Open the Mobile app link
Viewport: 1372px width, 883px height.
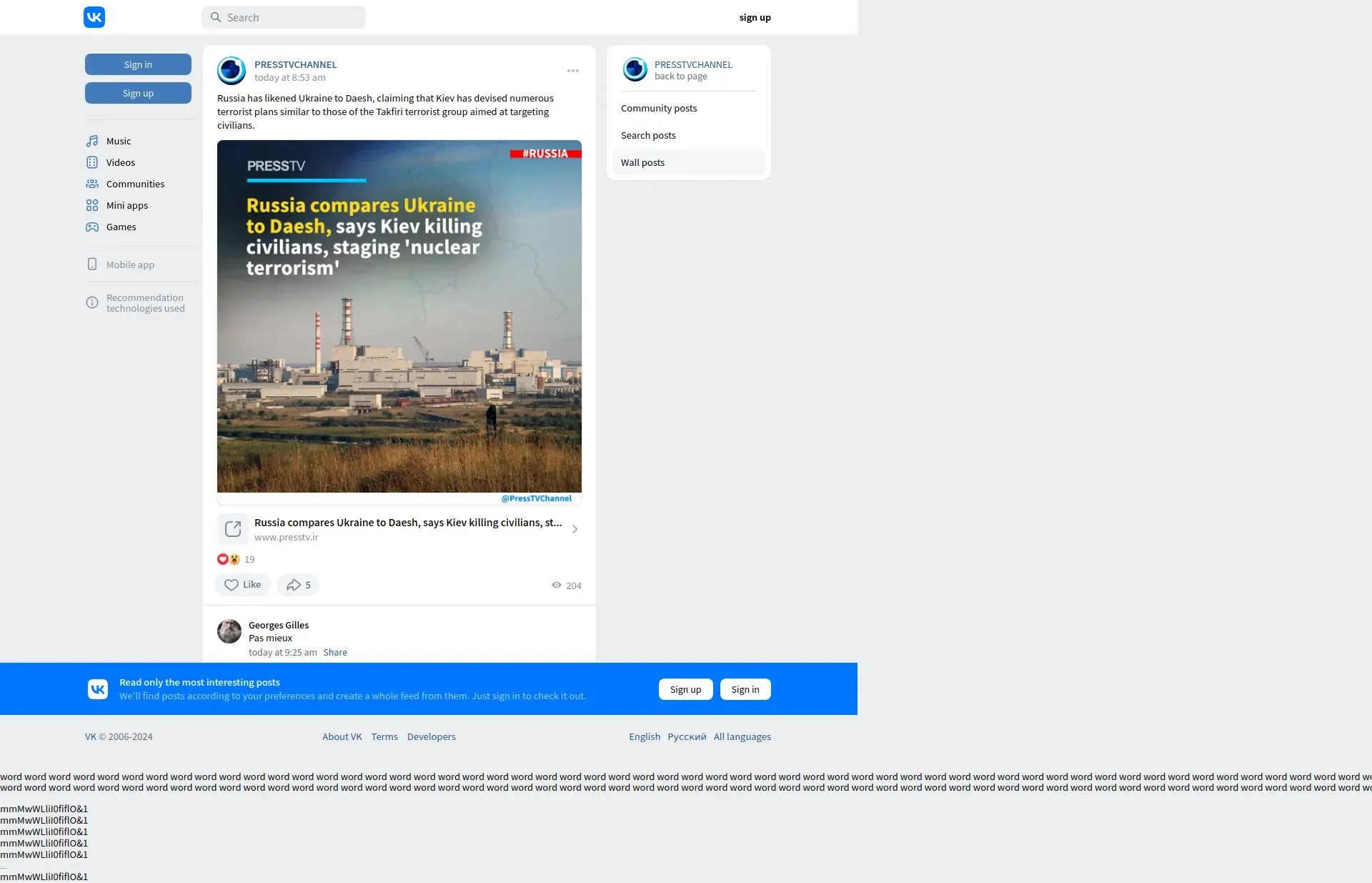(x=130, y=265)
